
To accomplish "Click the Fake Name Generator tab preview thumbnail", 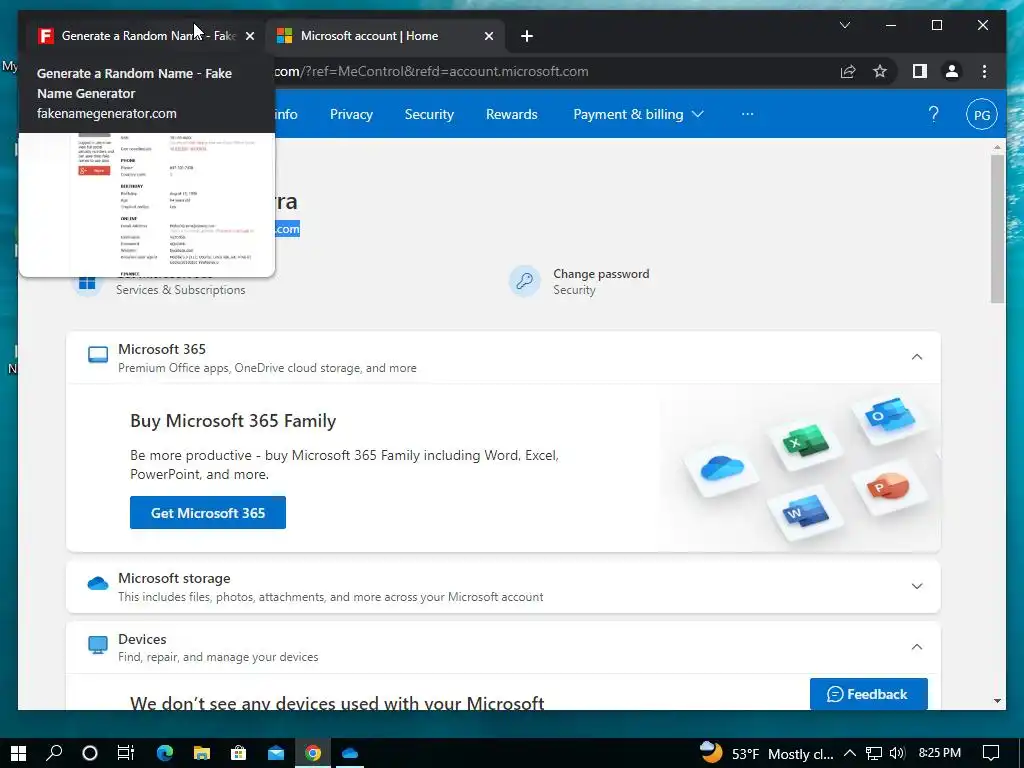I will point(147,204).
